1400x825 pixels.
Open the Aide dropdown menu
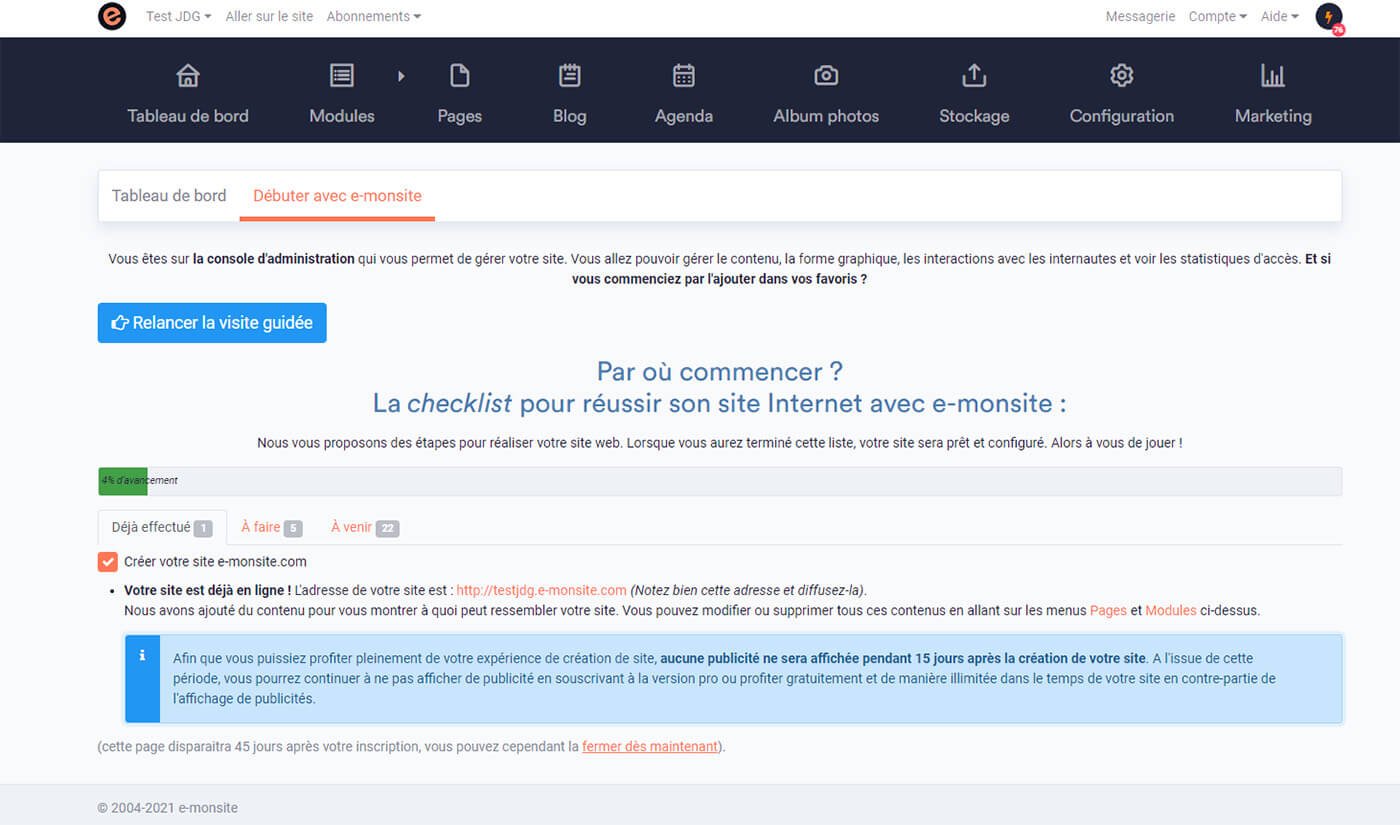1280,16
